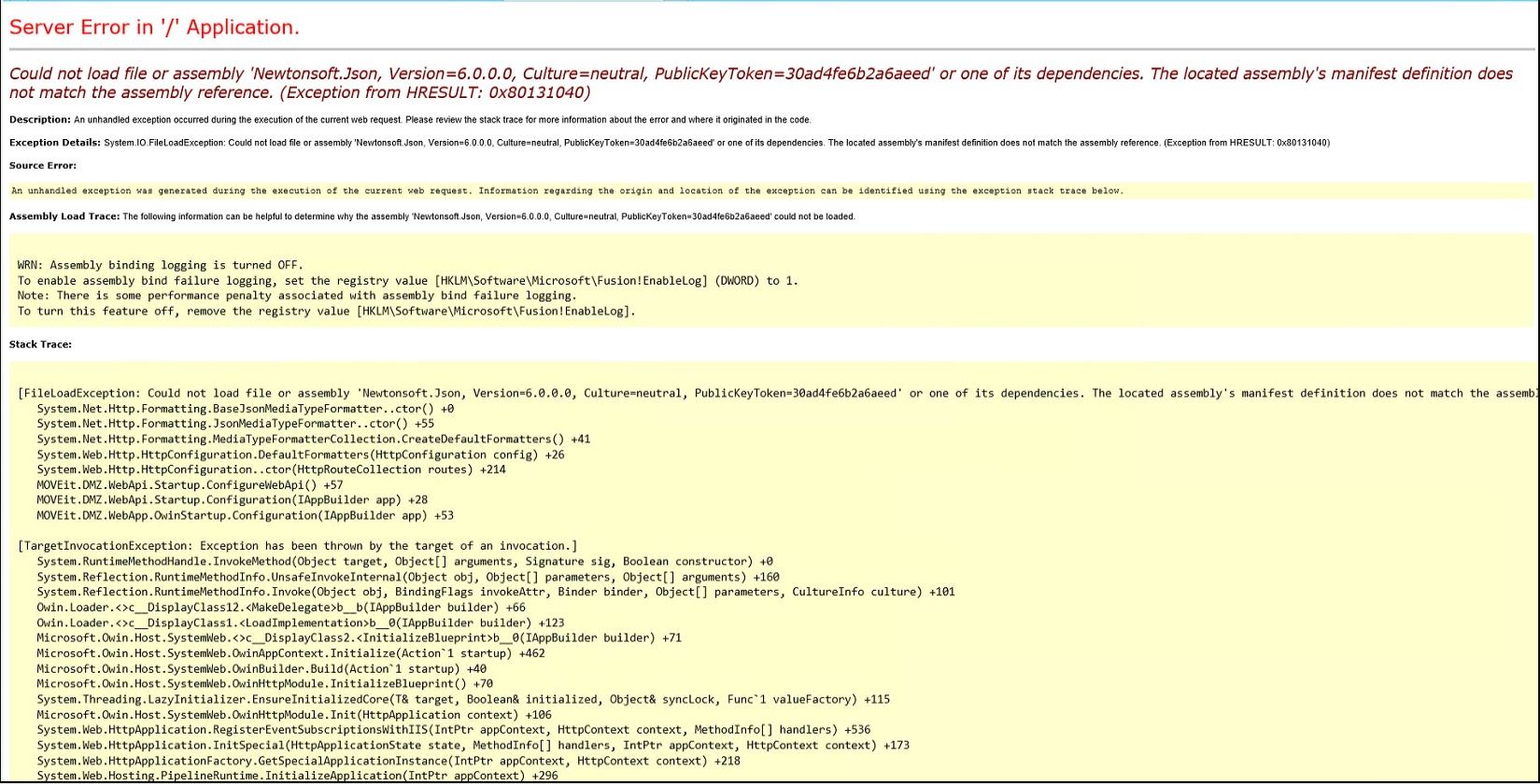Click the "MOVEit.DMZ.WebApi.Startup.ConfigureWebApi() +57" line
Image resolution: width=1540 pixels, height=784 pixels.
[x=191, y=485]
